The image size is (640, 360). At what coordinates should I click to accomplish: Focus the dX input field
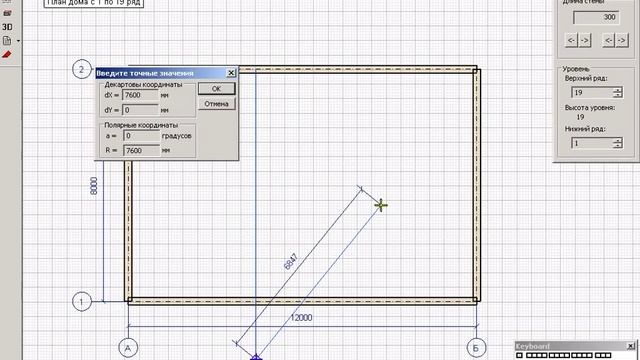(140, 95)
